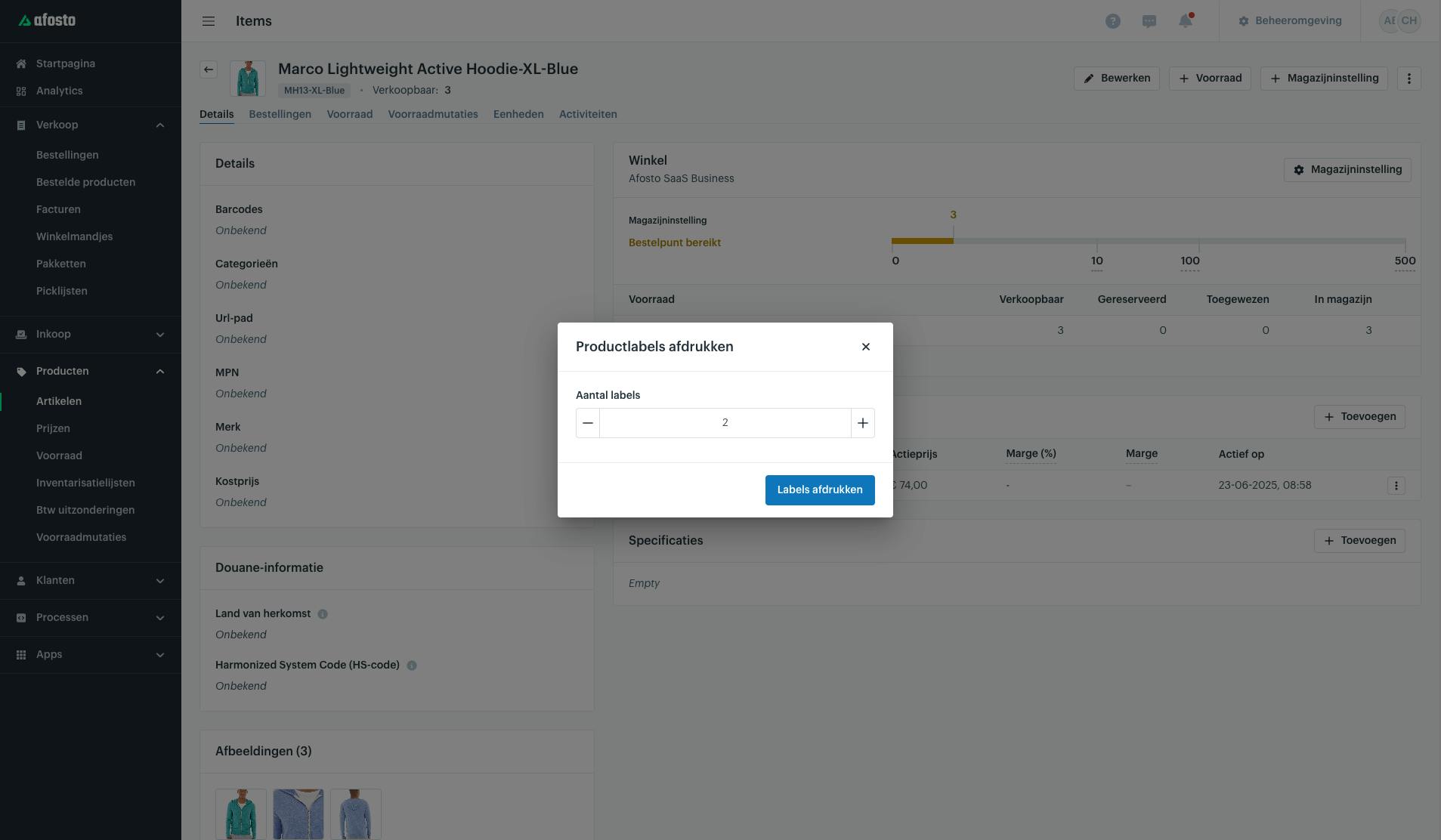Expand the Inkoop sidebar section
This screenshot has height=840, width=1441.
(x=159, y=335)
